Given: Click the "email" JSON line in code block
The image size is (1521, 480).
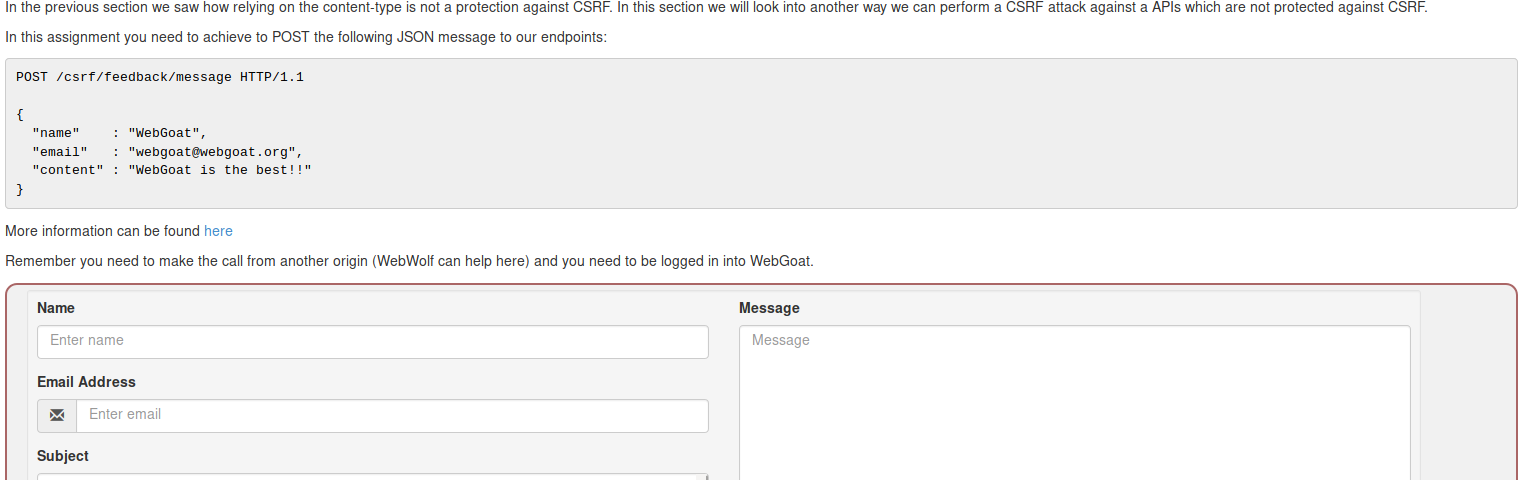Looking at the screenshot, I should pyautogui.click(x=168, y=152).
